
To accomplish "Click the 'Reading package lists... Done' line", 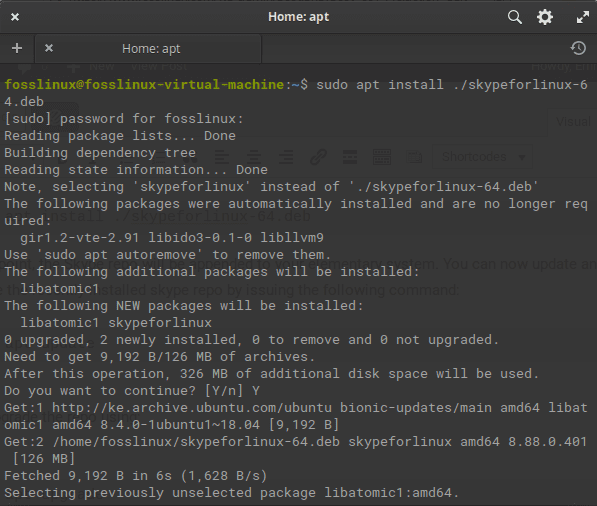I will tap(120, 136).
